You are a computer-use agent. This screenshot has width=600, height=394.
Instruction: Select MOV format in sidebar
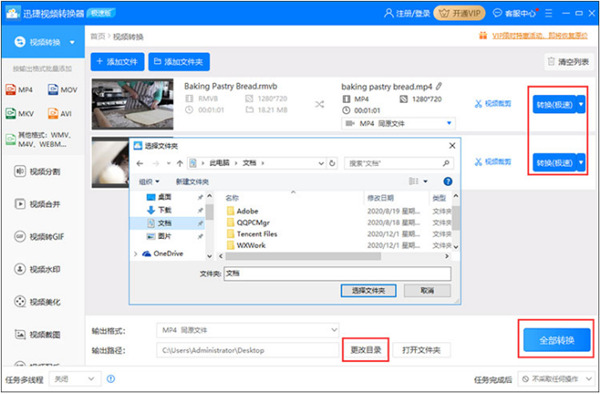62,90
